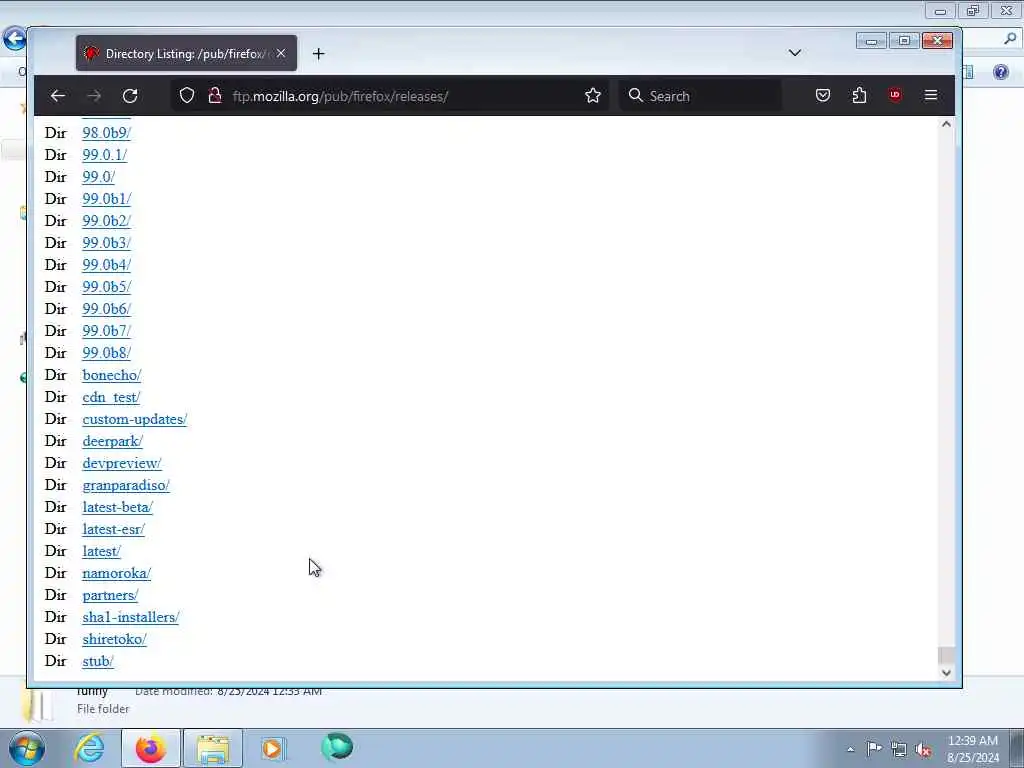Open the latest/ directory link

pyautogui.click(x=101, y=551)
